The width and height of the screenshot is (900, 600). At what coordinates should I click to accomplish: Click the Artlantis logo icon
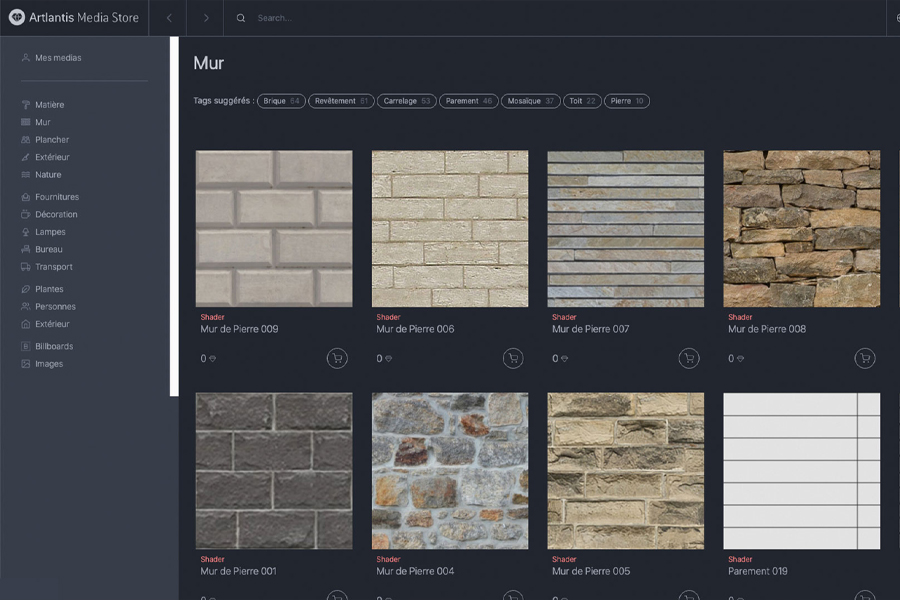[17, 17]
